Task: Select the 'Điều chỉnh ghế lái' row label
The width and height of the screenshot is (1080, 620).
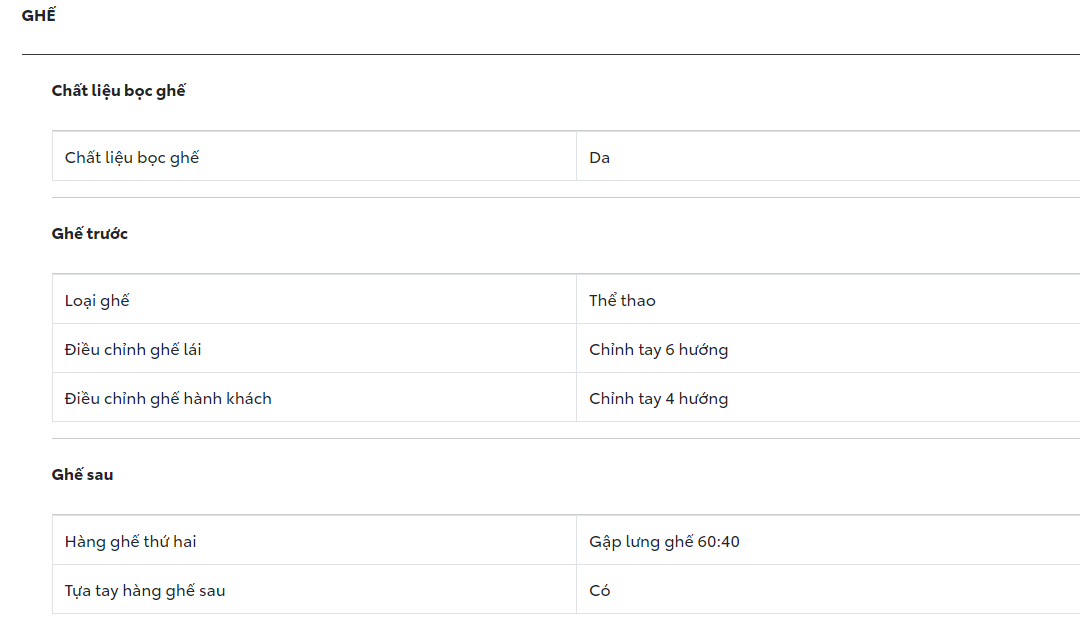Action: (x=133, y=350)
